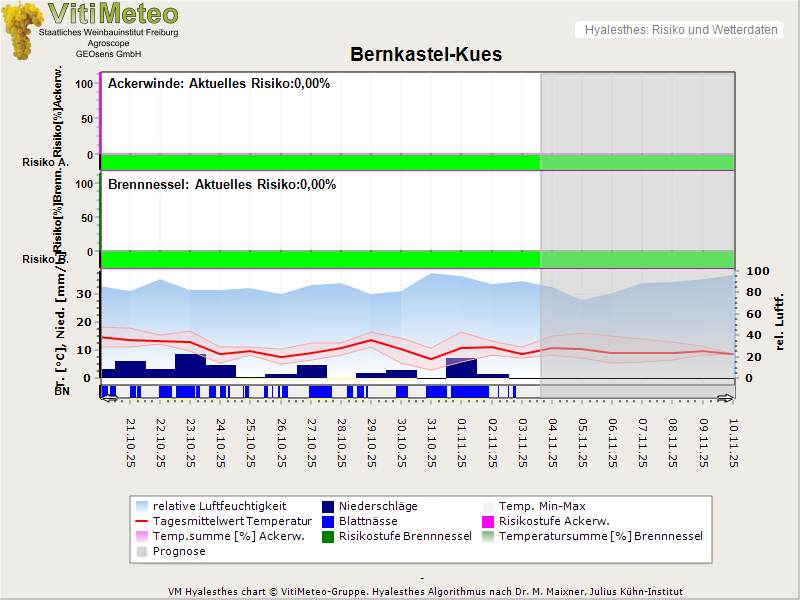Click the Temperatursumme [%] Brennnessel legend entry
Image resolution: width=800 pixels, height=600 pixels.
(600, 536)
